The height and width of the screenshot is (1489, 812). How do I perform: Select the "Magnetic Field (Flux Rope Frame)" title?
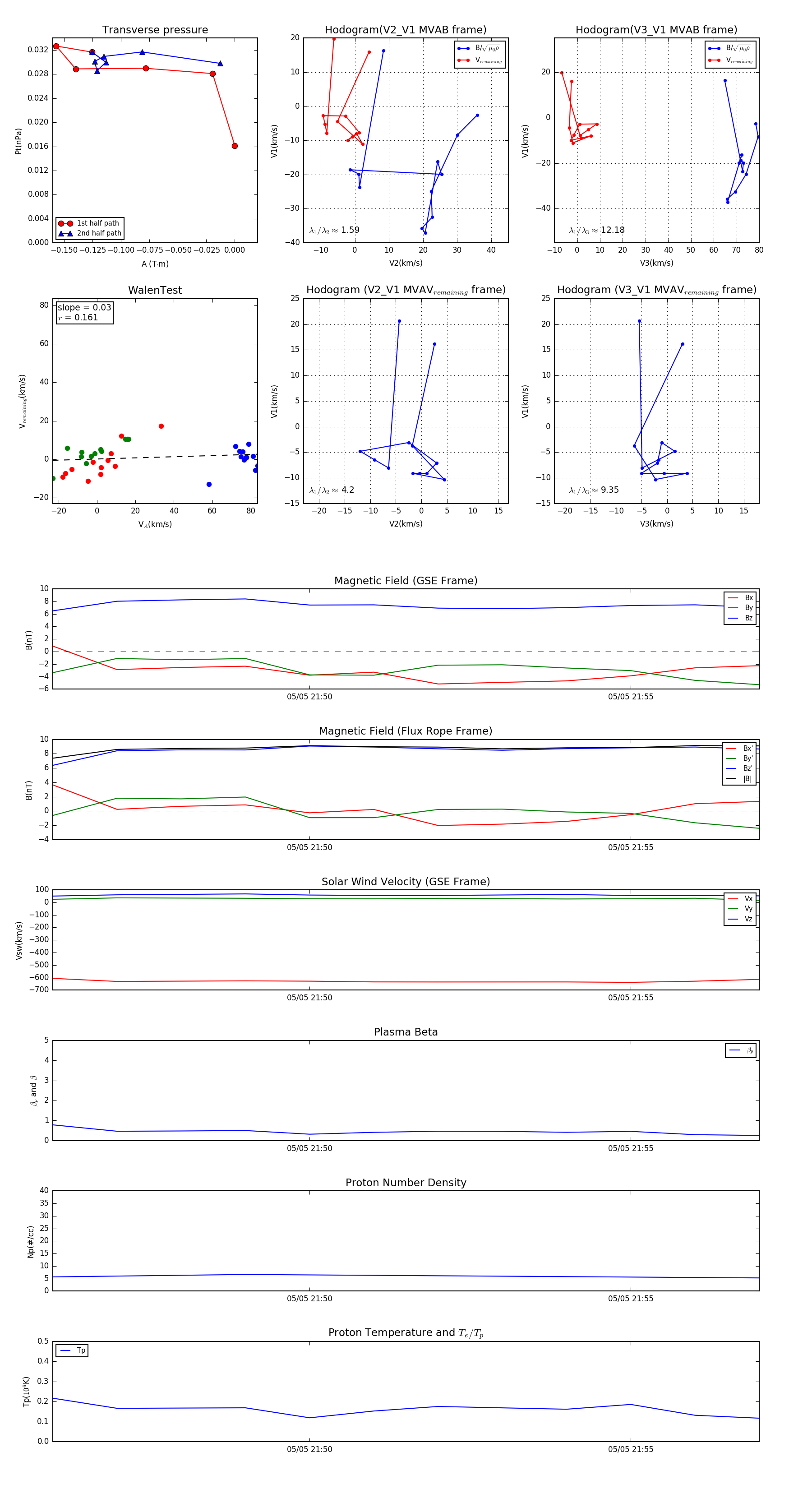pyautogui.click(x=406, y=731)
